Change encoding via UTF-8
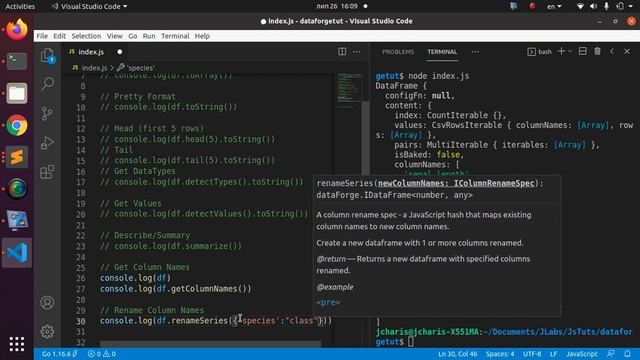The width and height of the screenshot is (640, 360). (532, 354)
